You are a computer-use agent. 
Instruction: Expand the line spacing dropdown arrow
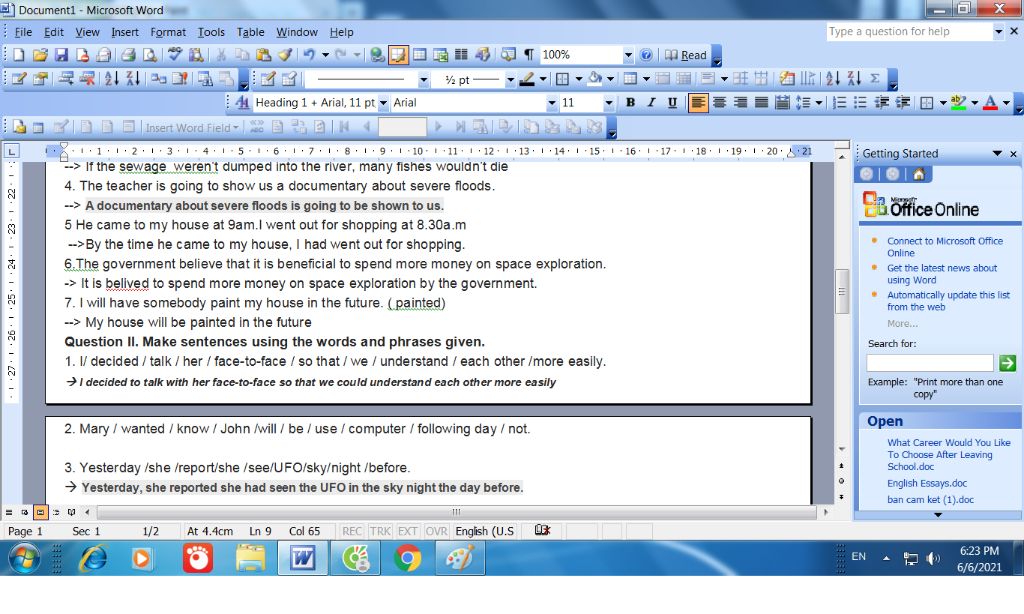point(818,103)
